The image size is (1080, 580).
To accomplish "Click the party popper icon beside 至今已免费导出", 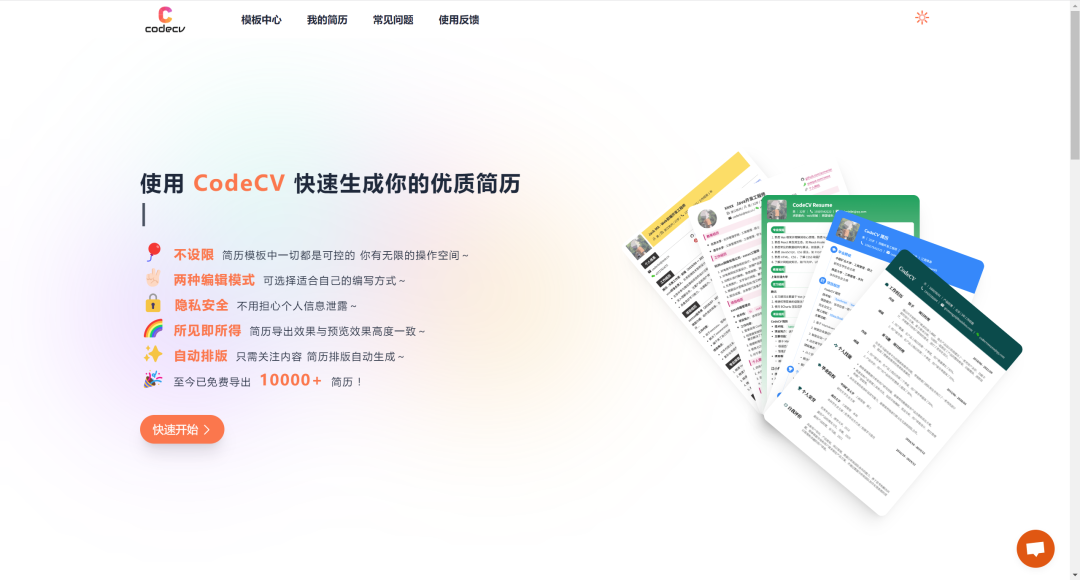I will tap(153, 380).
